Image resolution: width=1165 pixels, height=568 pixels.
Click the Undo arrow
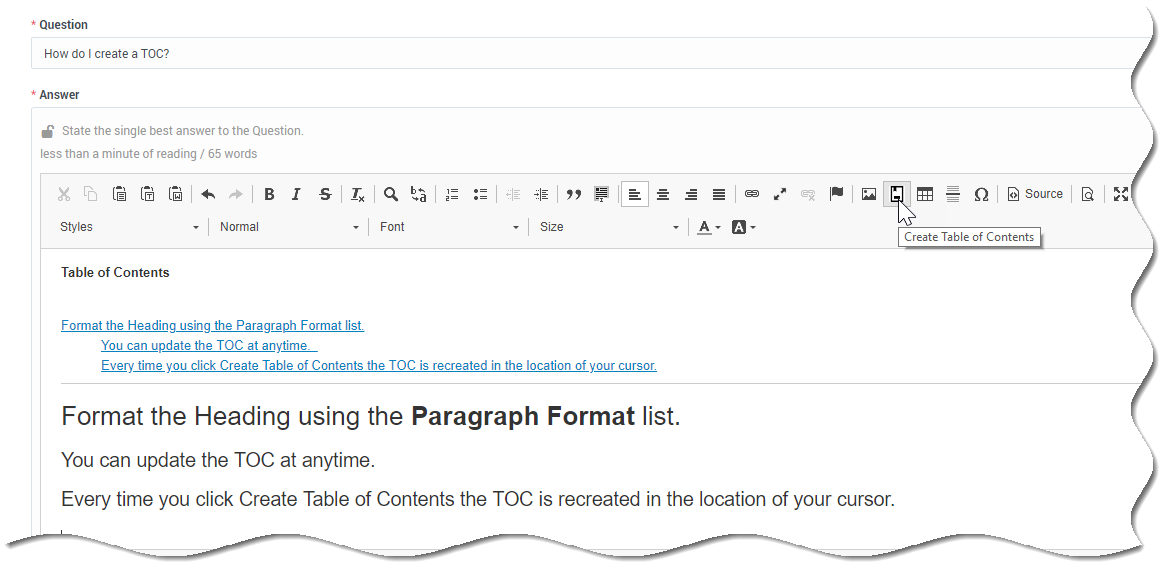click(x=208, y=194)
